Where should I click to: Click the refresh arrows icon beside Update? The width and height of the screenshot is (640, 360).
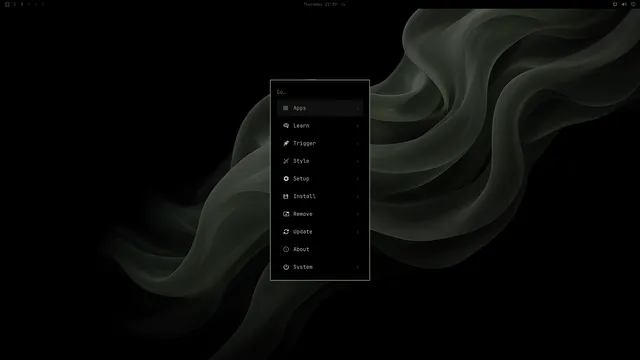coord(286,231)
